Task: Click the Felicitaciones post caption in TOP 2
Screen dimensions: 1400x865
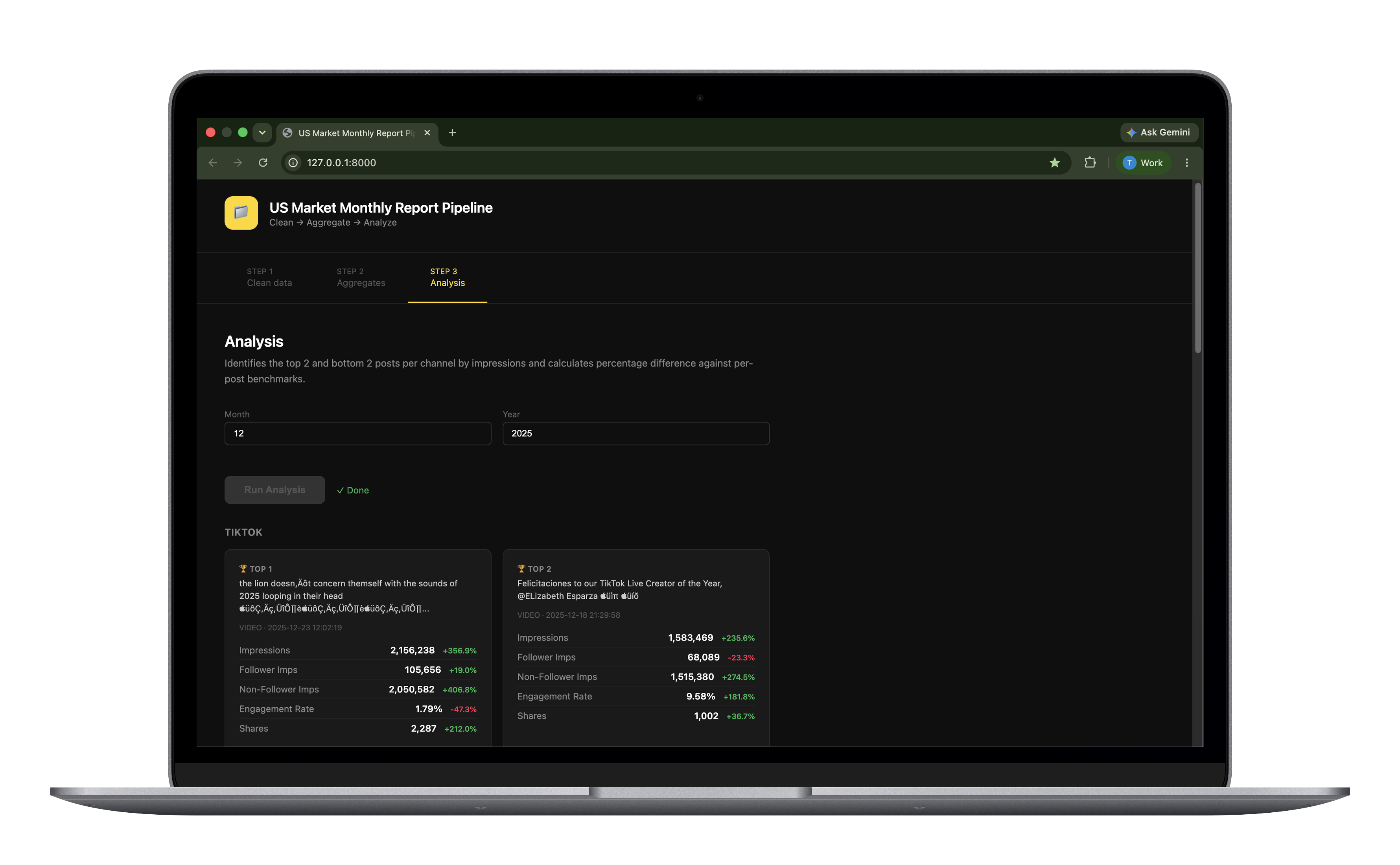Action: click(620, 590)
